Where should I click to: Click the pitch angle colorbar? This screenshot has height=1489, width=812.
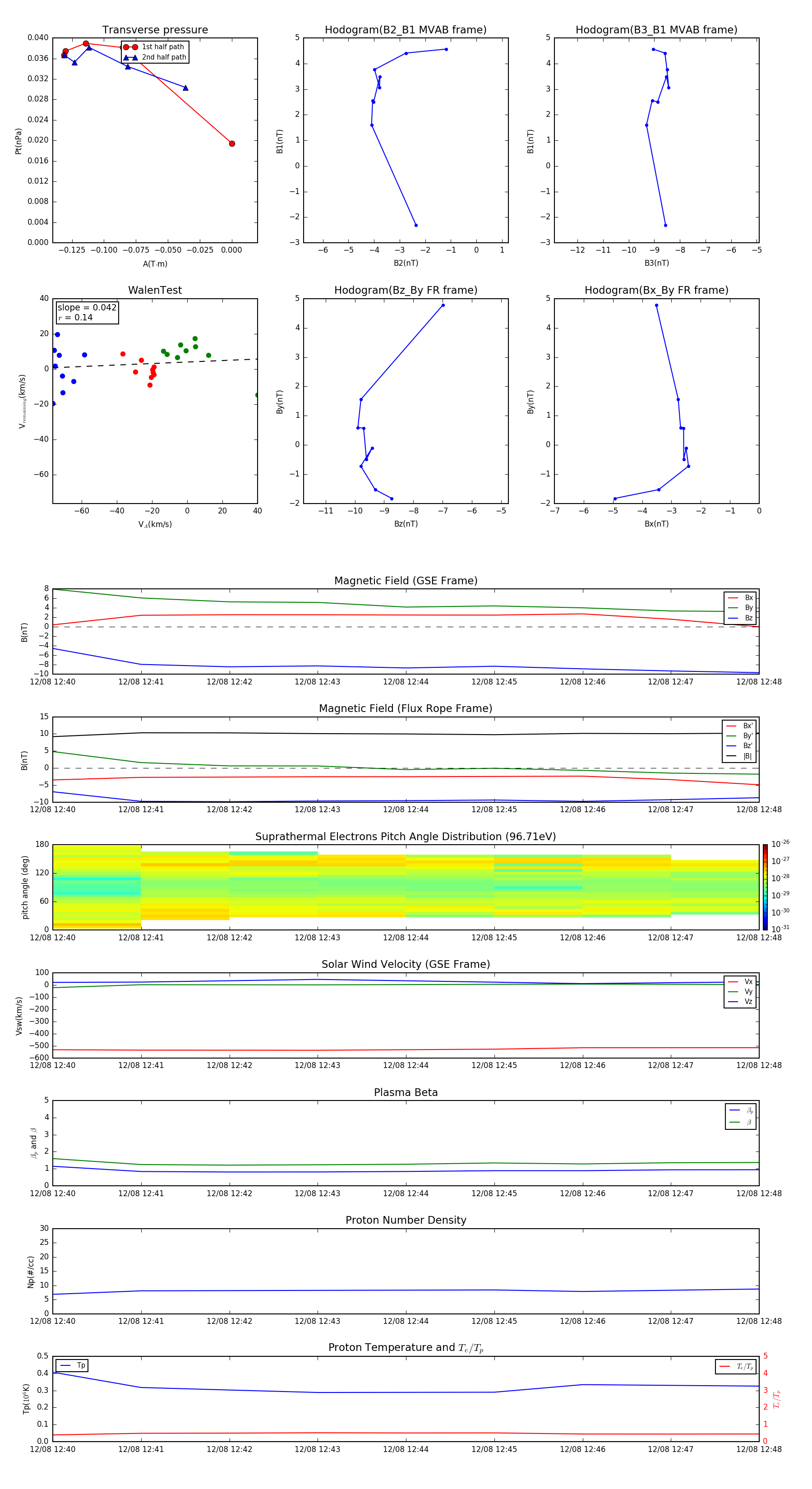[x=765, y=887]
